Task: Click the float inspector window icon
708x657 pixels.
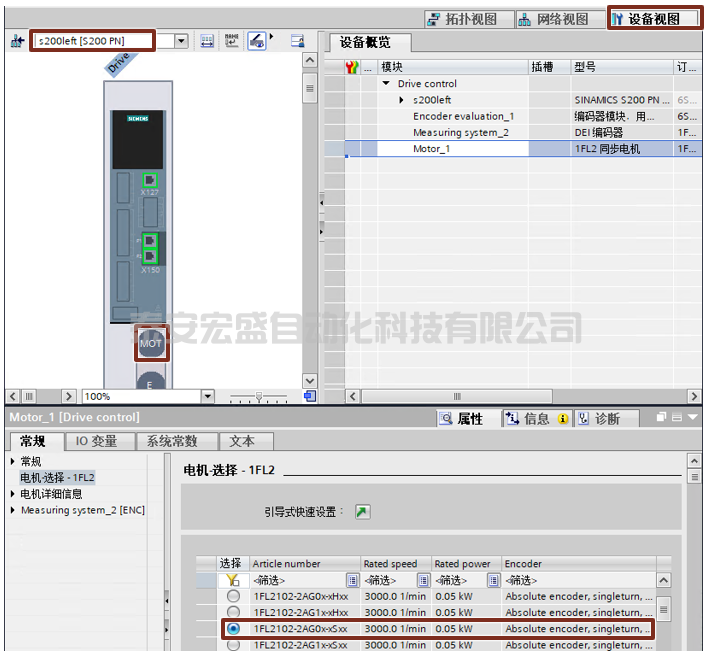Action: (661, 417)
